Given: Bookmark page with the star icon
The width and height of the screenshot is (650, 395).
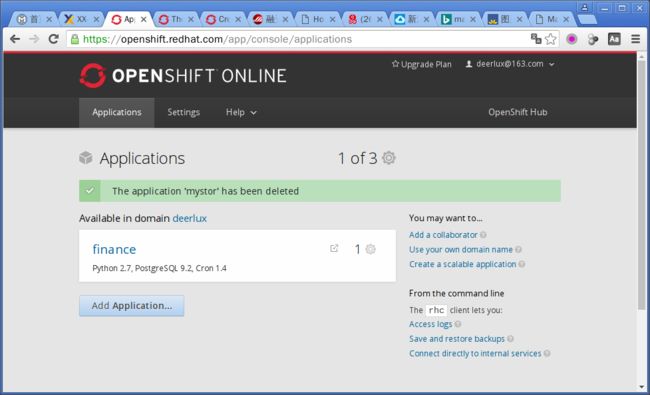Looking at the screenshot, I should click(551, 39).
